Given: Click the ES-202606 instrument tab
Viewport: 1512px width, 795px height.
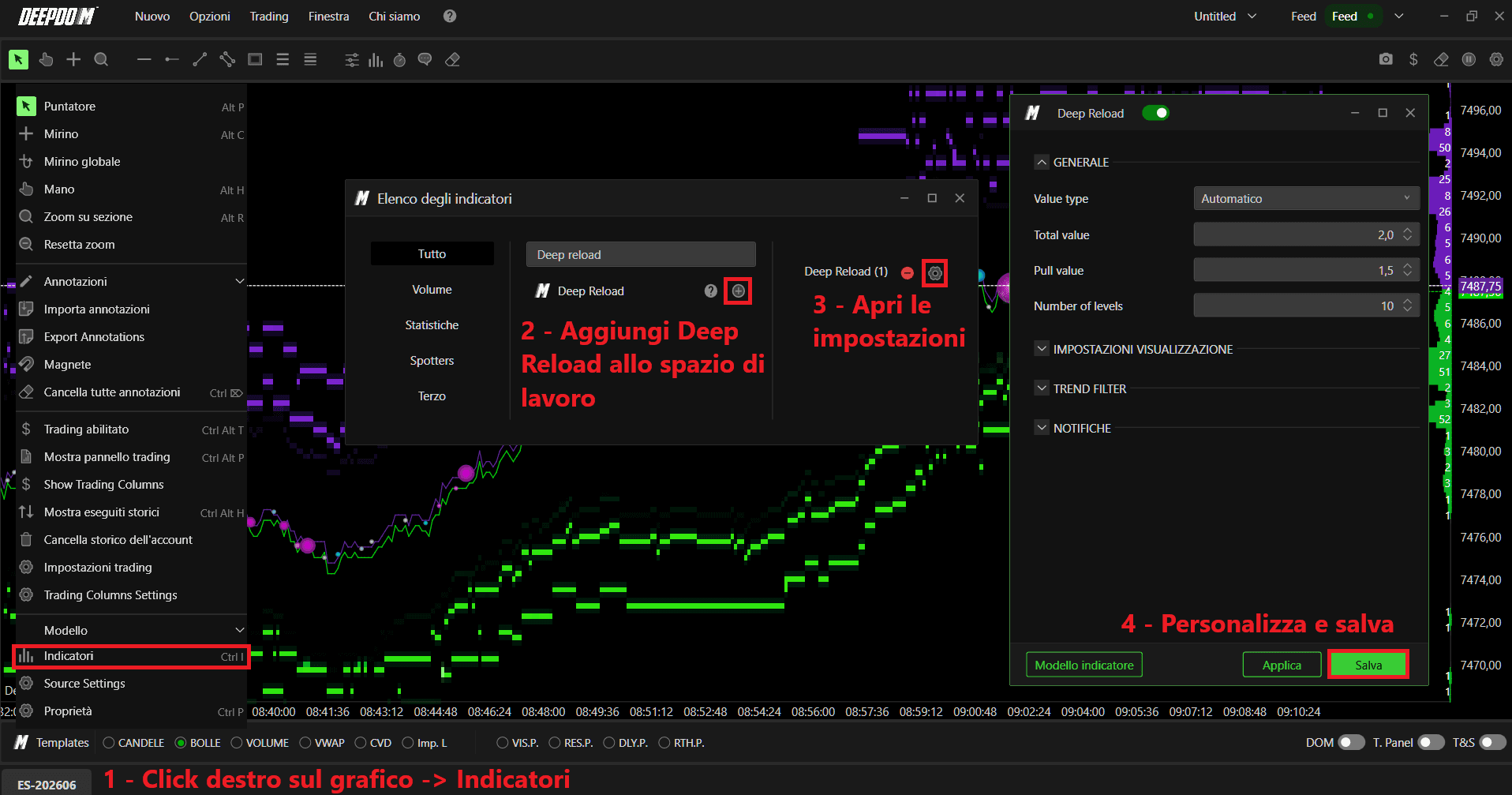Looking at the screenshot, I should click(x=47, y=785).
